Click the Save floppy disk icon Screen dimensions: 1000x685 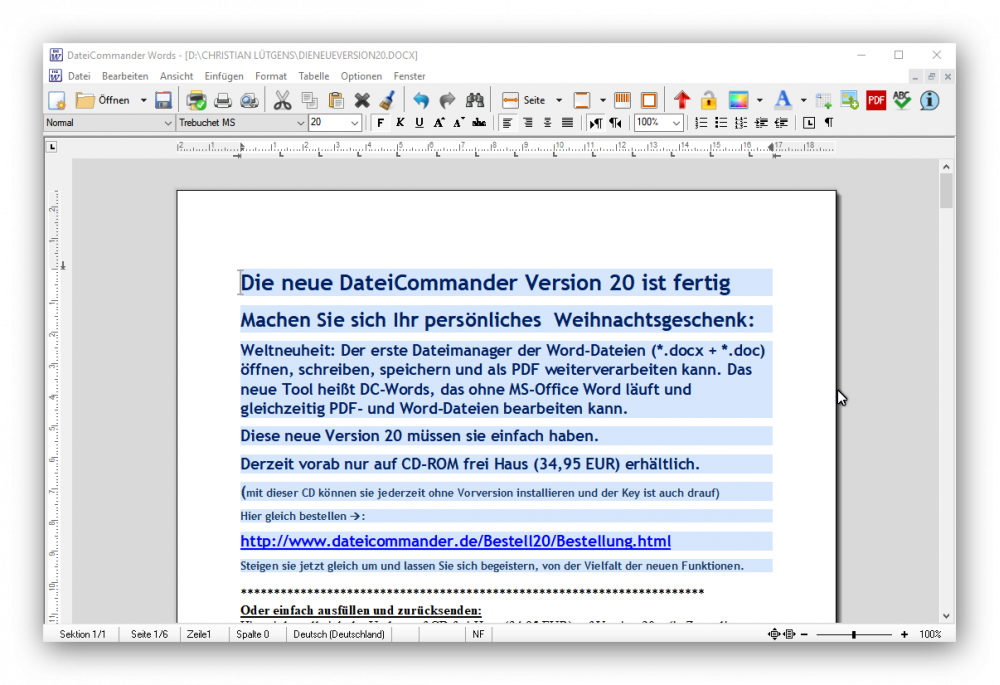click(x=163, y=100)
